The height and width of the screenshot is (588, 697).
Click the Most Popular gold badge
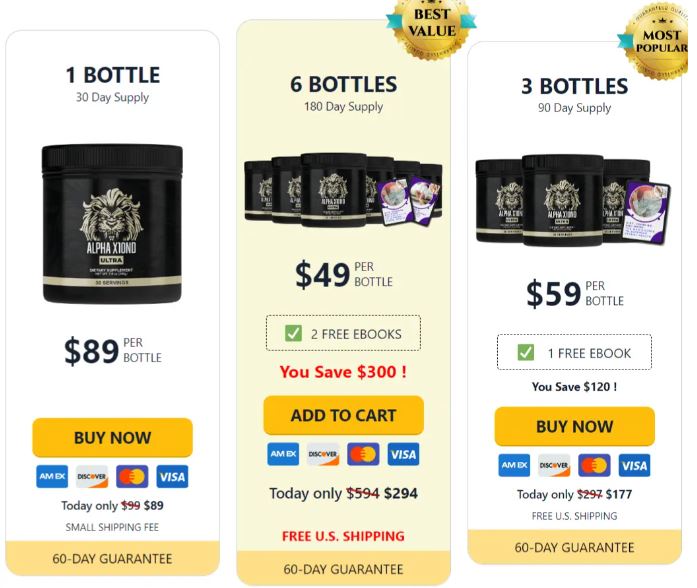coord(657,41)
